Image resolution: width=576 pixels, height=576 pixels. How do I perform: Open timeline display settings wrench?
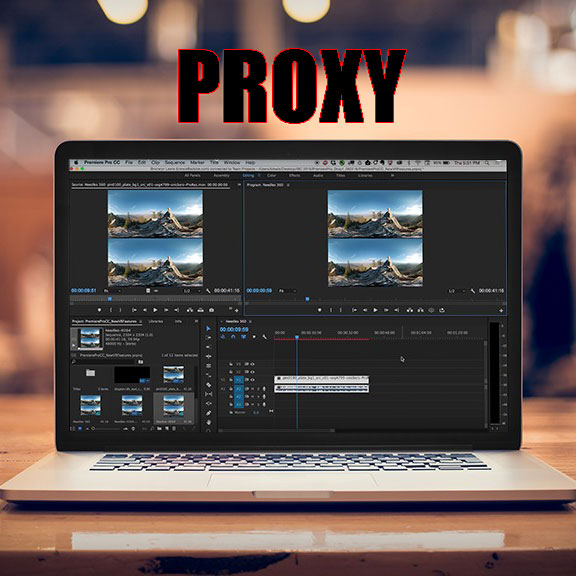[x=264, y=336]
